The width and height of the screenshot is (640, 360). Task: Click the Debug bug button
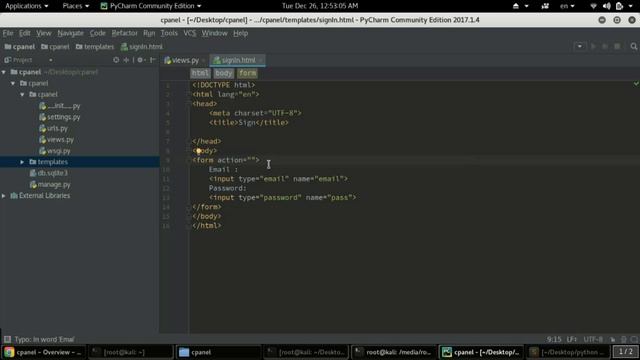[x=605, y=47]
